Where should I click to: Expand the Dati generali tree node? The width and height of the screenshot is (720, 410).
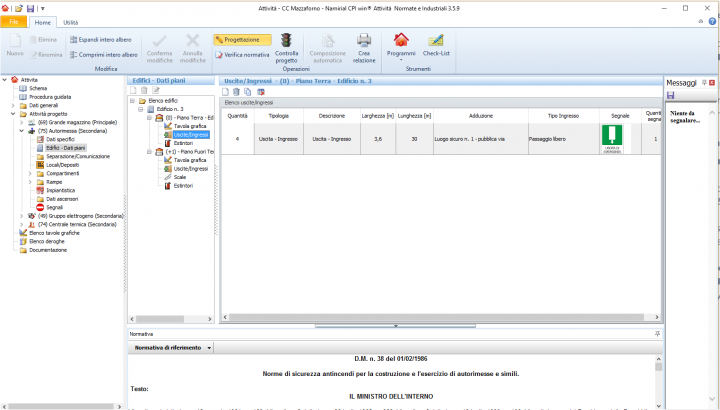12,105
